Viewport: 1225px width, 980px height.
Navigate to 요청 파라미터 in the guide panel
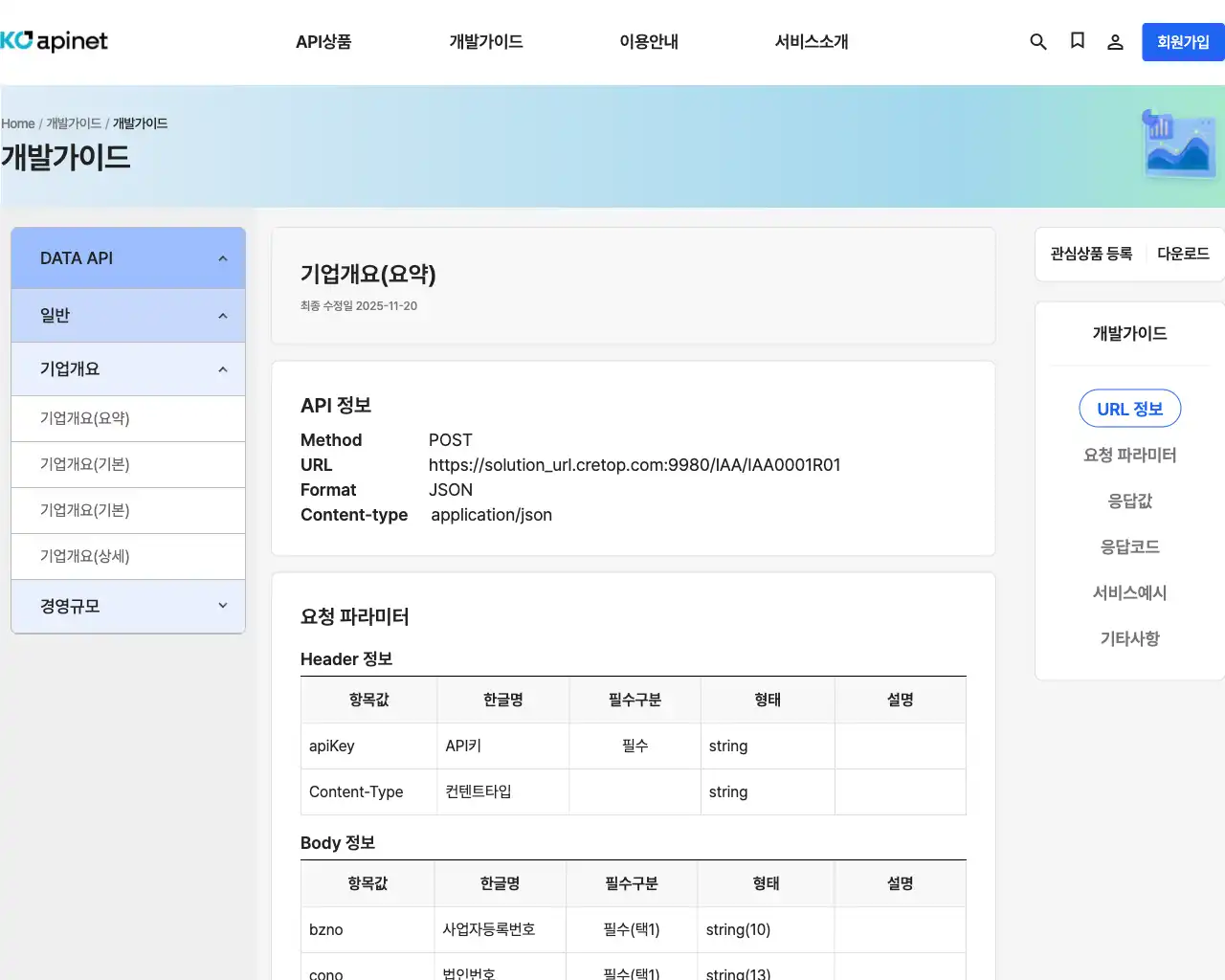[x=1129, y=455]
